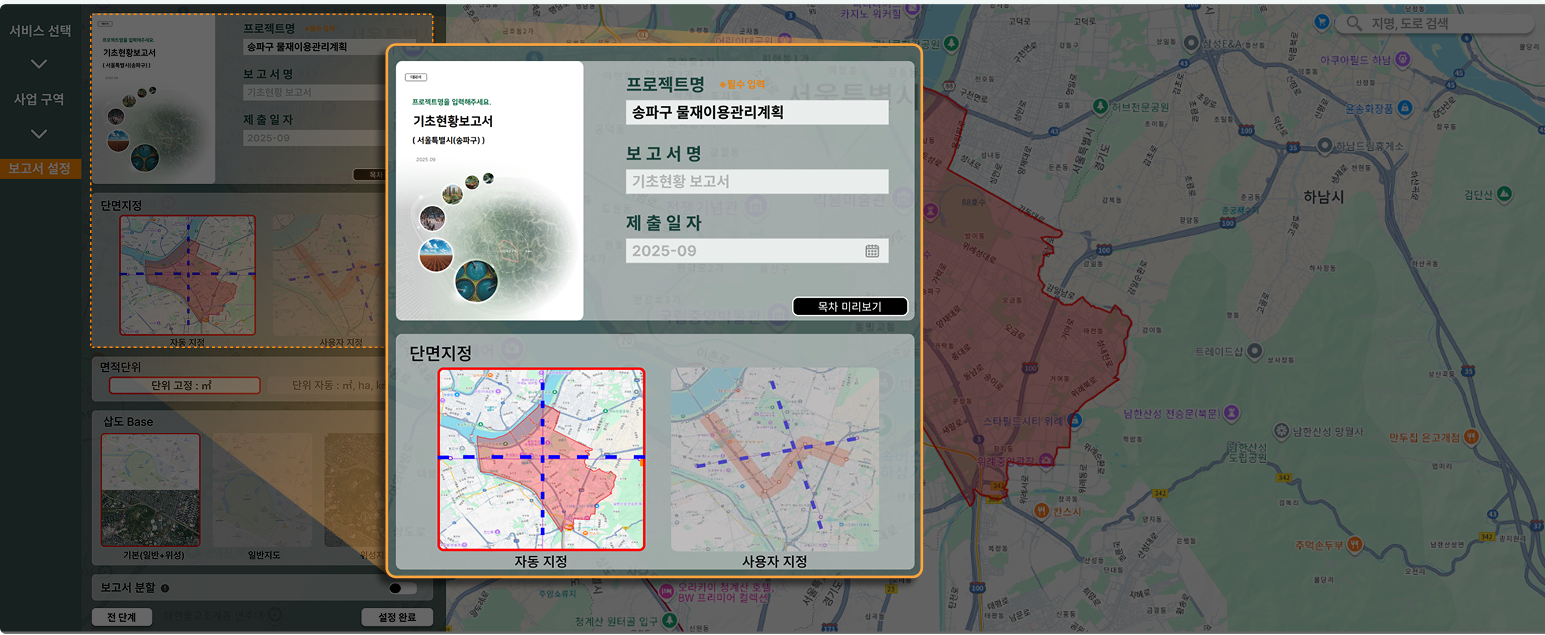Screen dimensions: 1545x635
Task: Choose 사용자 지정 section map in popup
Action: [774, 459]
